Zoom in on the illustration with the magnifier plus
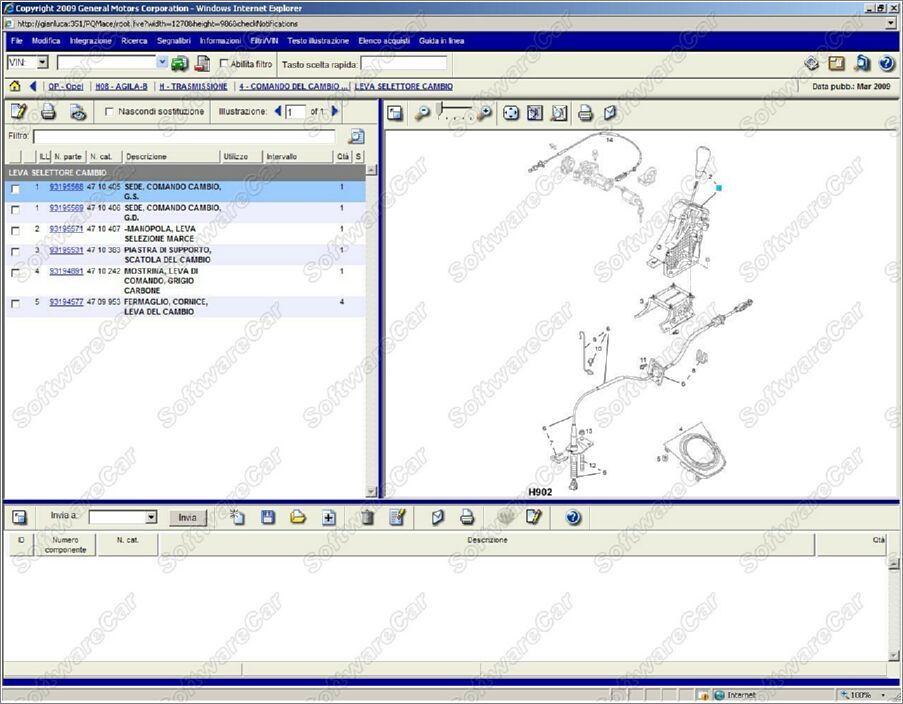Image resolution: width=903 pixels, height=704 pixels. [485, 114]
